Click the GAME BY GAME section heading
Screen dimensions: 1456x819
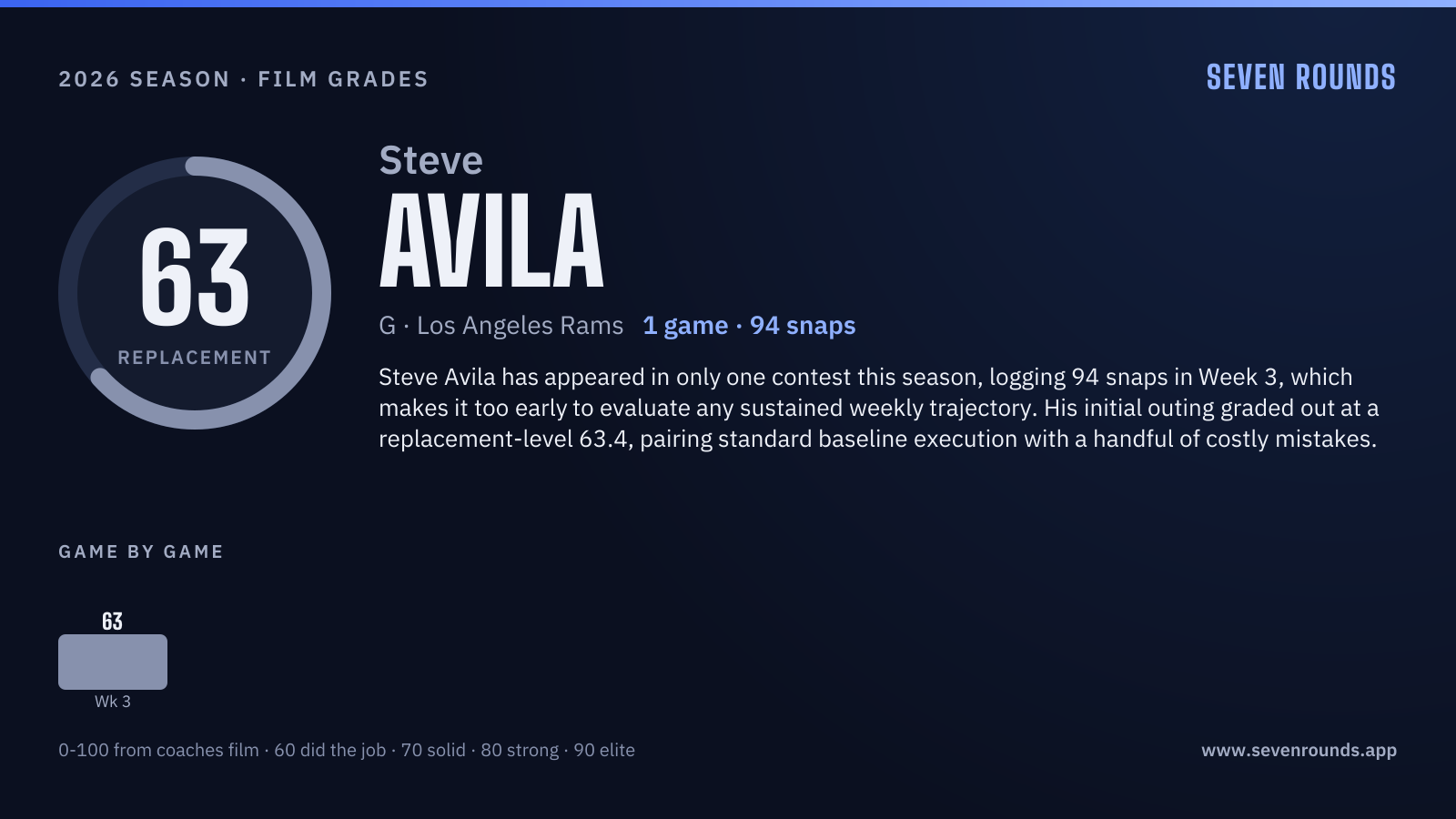point(141,551)
